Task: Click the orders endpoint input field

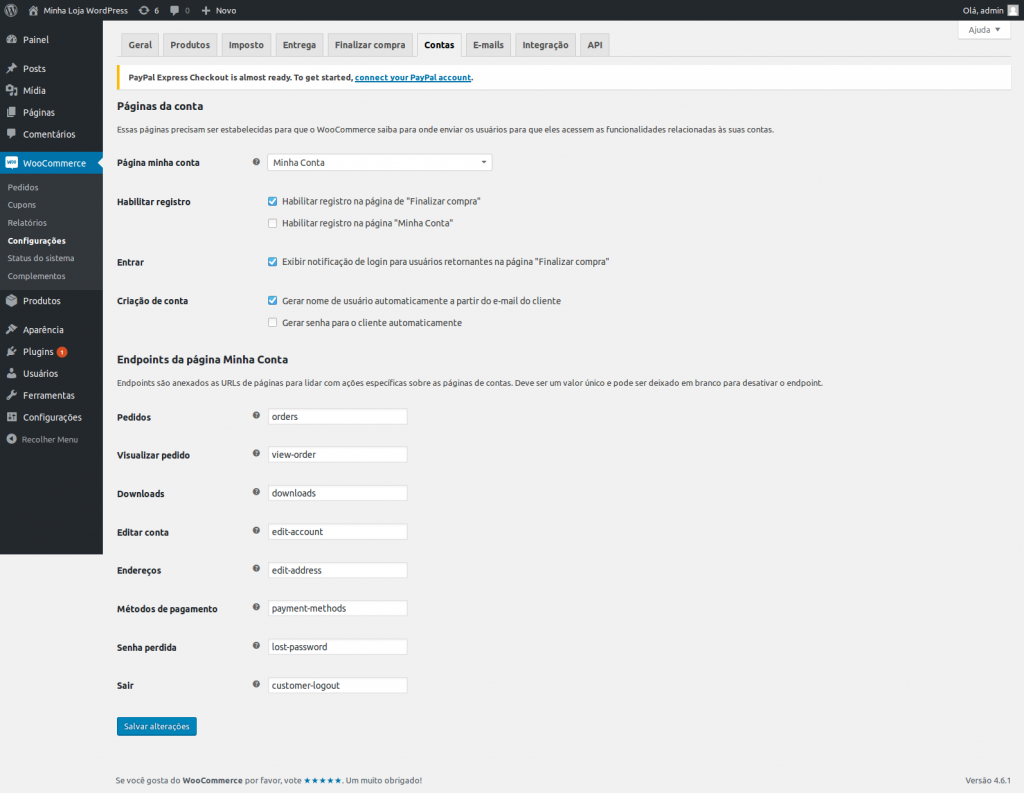Action: pyautogui.click(x=337, y=416)
